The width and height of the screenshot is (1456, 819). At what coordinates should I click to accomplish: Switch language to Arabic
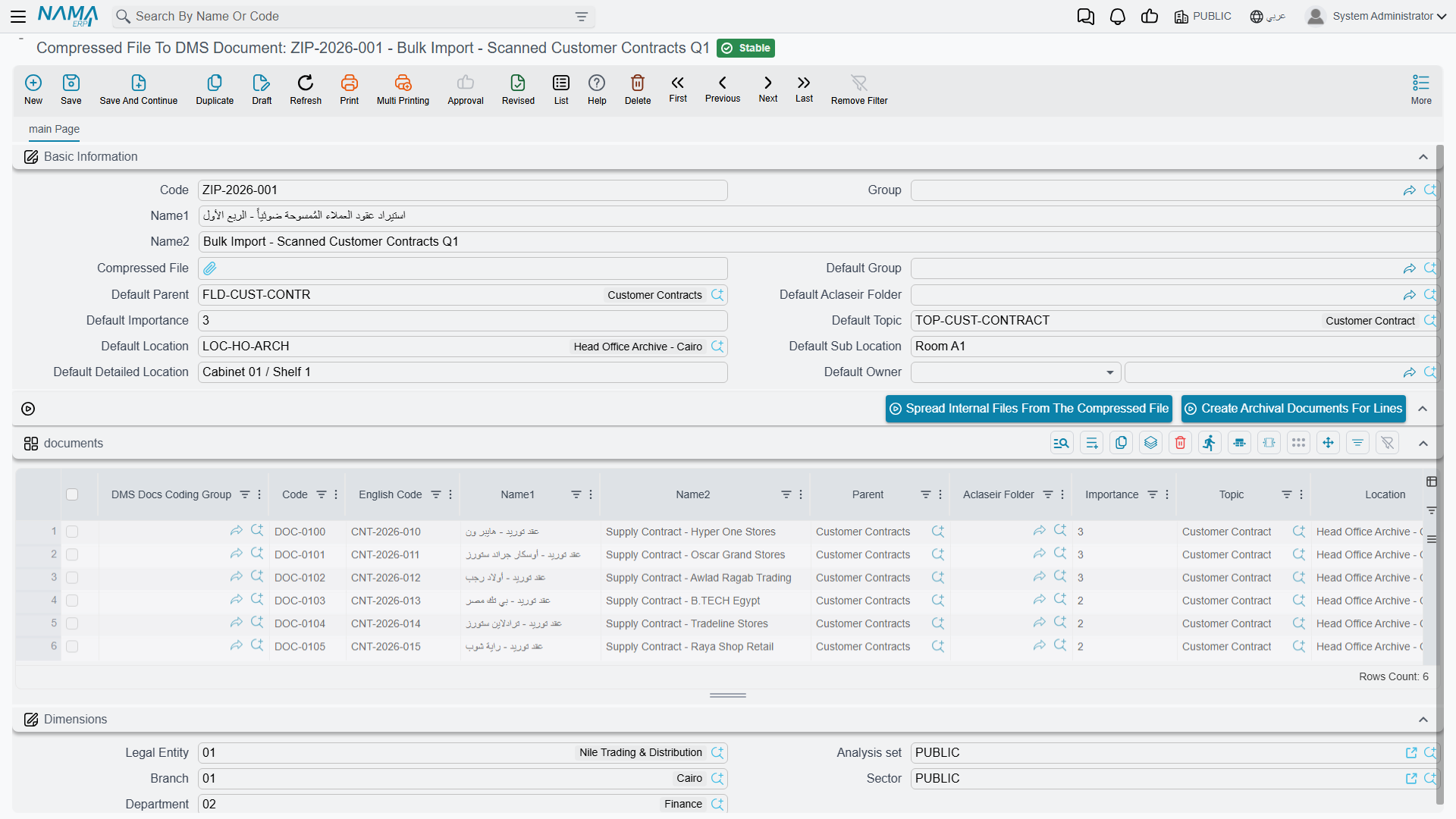(1267, 16)
